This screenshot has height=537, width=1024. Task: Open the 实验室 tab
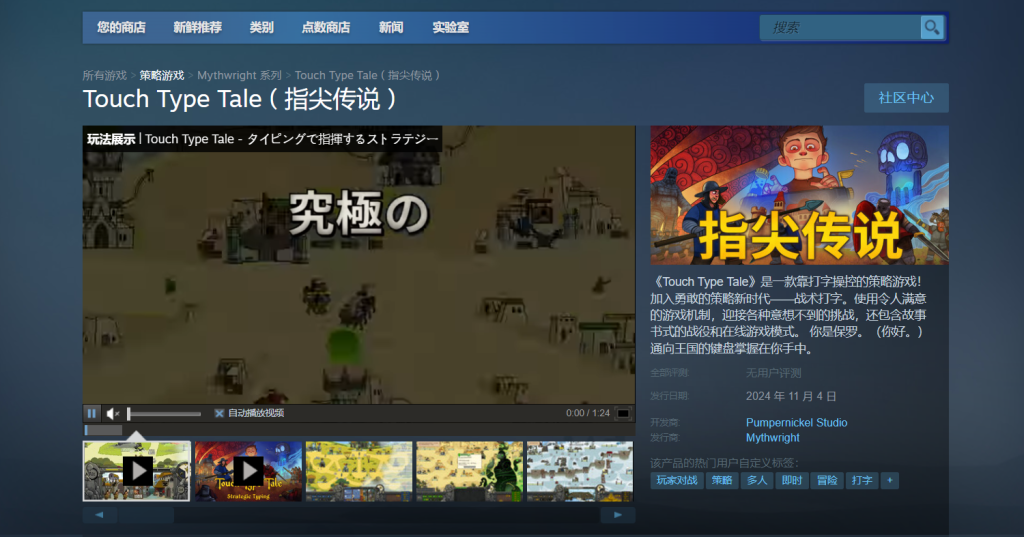[451, 27]
